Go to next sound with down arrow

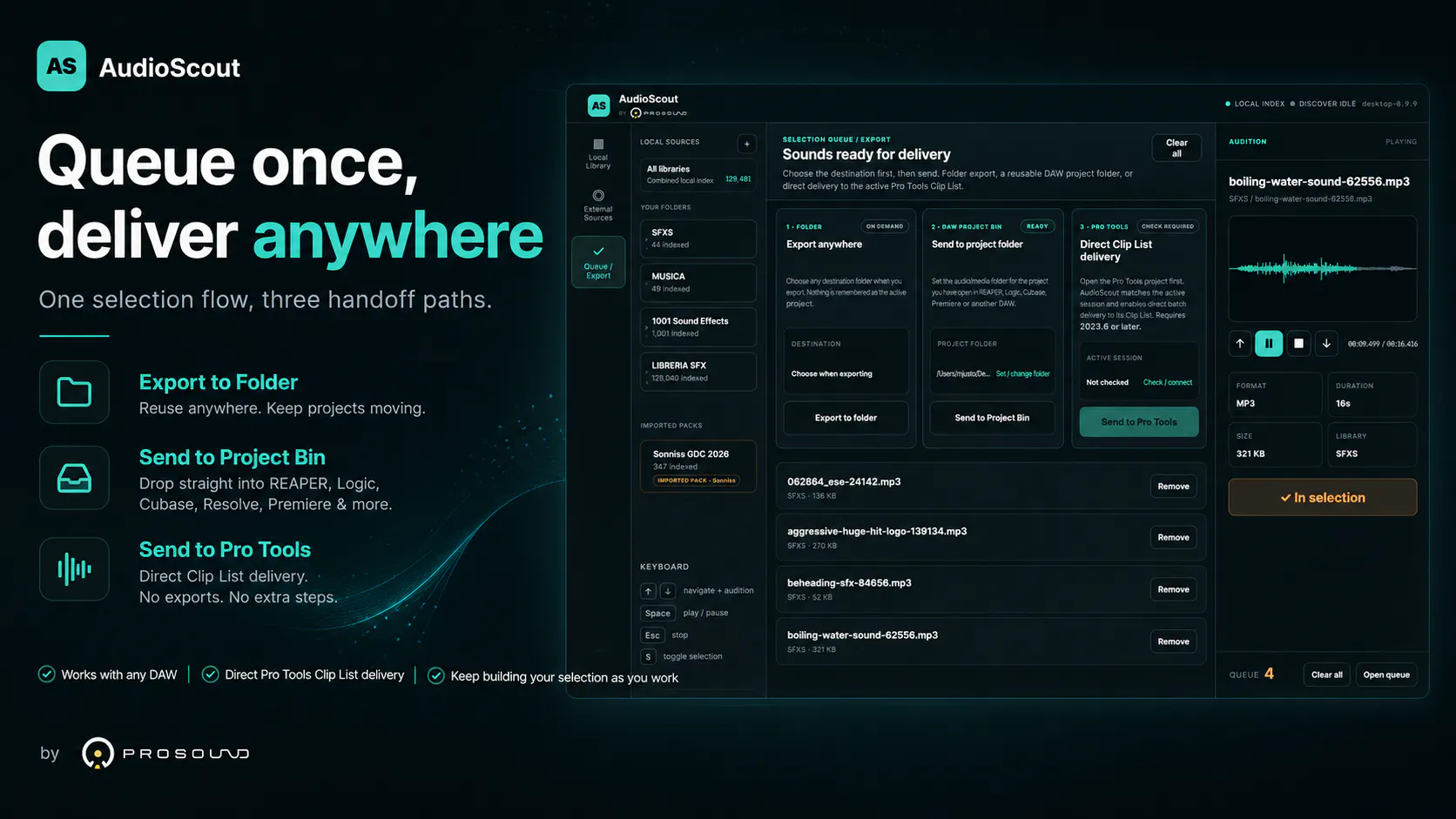pyautogui.click(x=1326, y=343)
